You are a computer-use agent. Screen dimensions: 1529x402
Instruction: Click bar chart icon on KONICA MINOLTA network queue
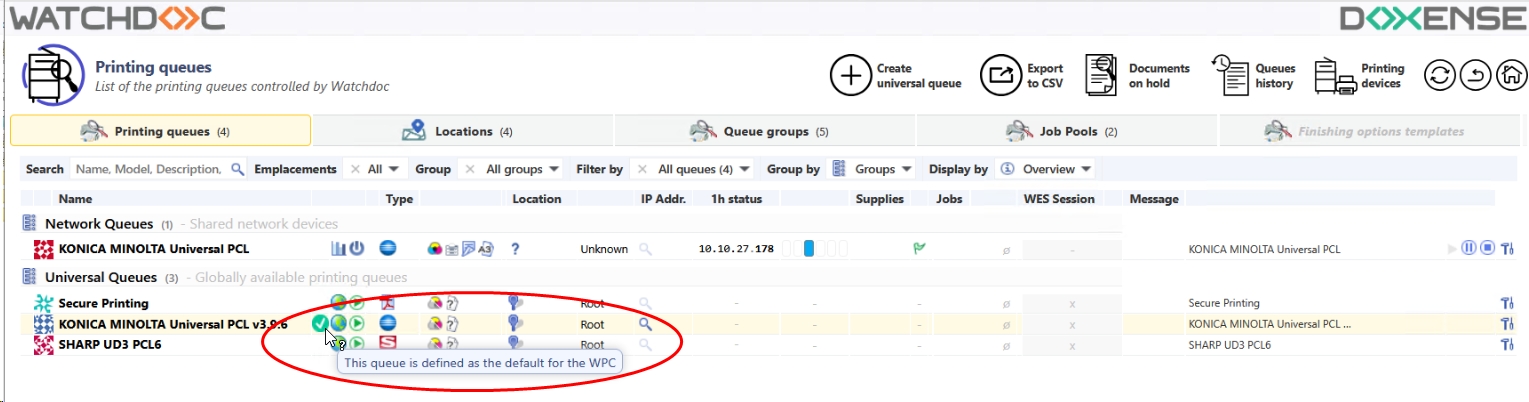338,248
